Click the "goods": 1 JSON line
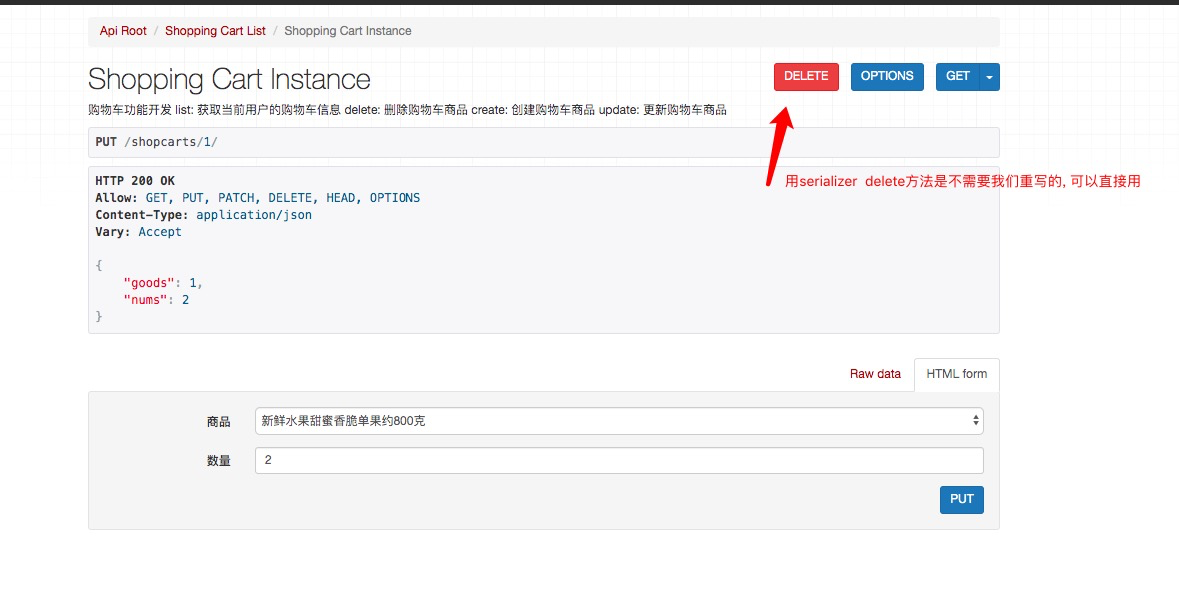 click(x=163, y=283)
